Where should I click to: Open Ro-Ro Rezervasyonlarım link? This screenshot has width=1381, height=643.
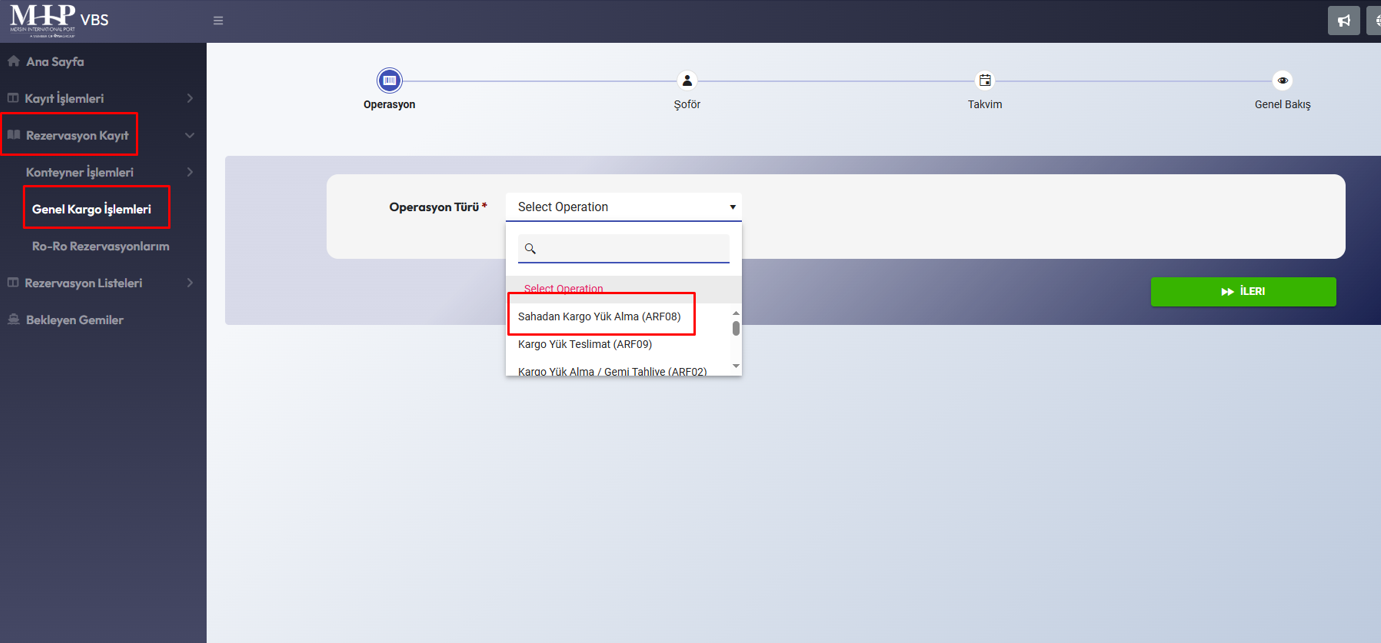[100, 246]
